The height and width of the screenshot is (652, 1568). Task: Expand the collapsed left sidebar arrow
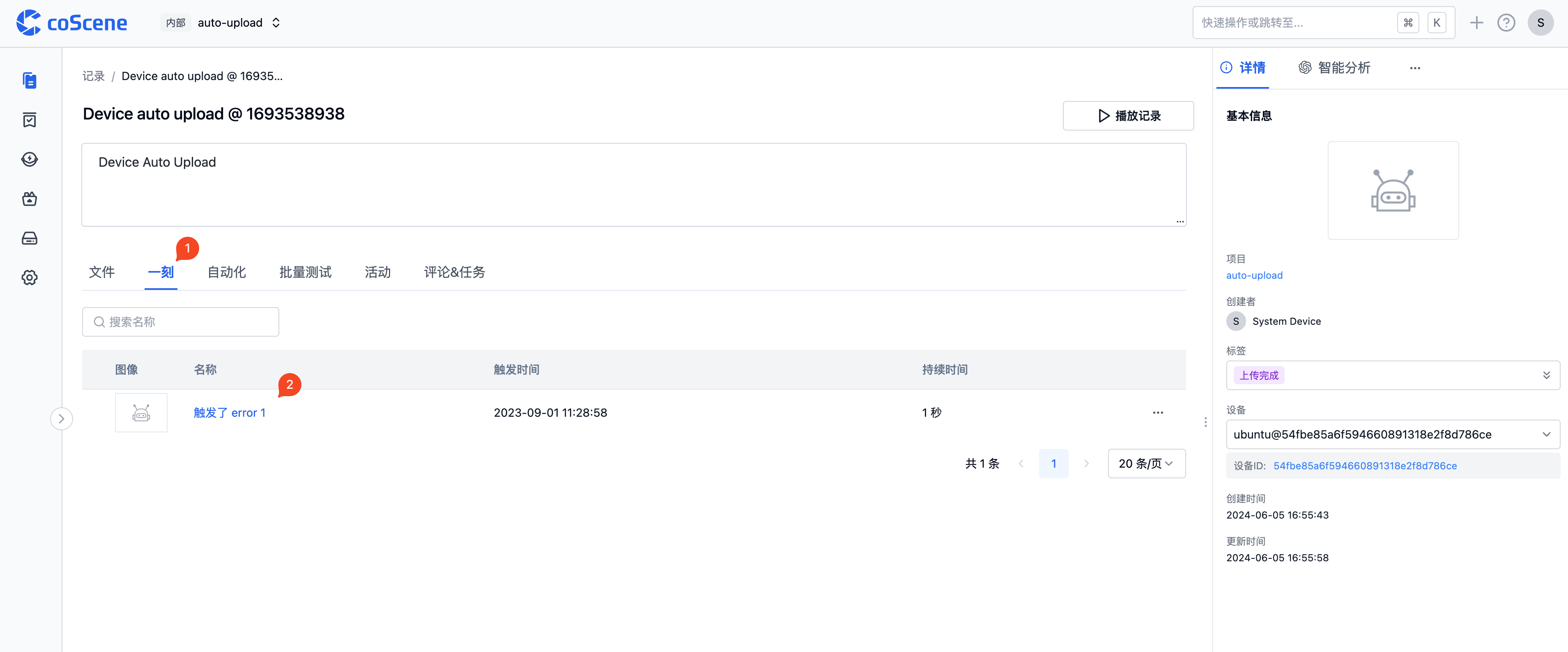click(62, 419)
